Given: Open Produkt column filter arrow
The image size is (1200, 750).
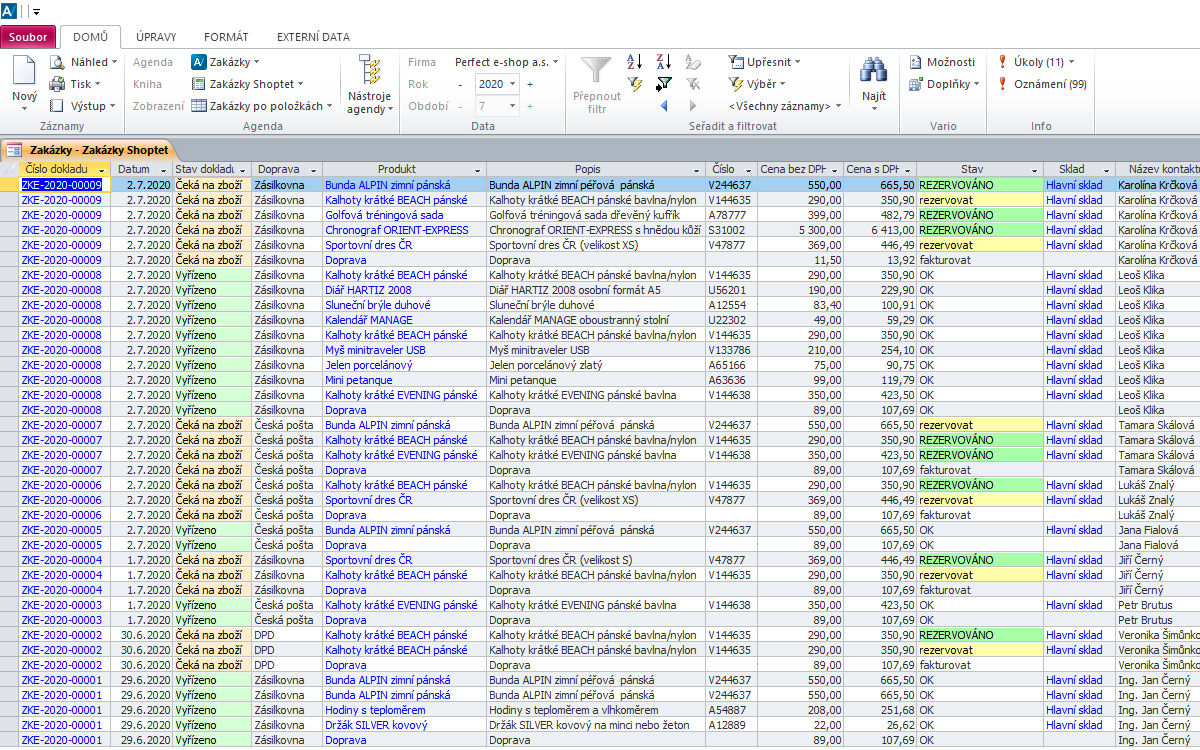Looking at the screenshot, I should coord(476,170).
